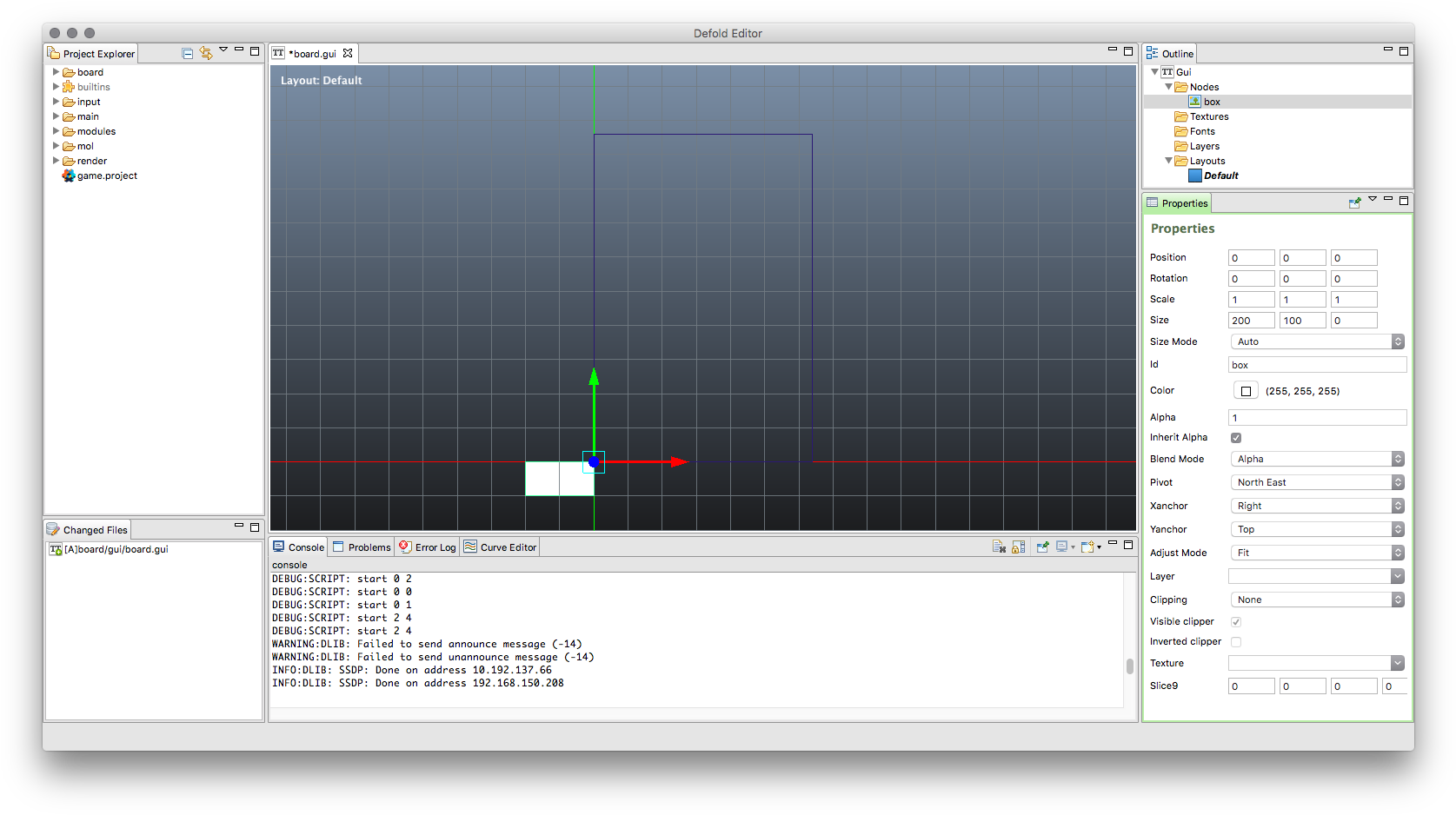
Task: Maximize the Outline panel
Action: [x=1404, y=51]
